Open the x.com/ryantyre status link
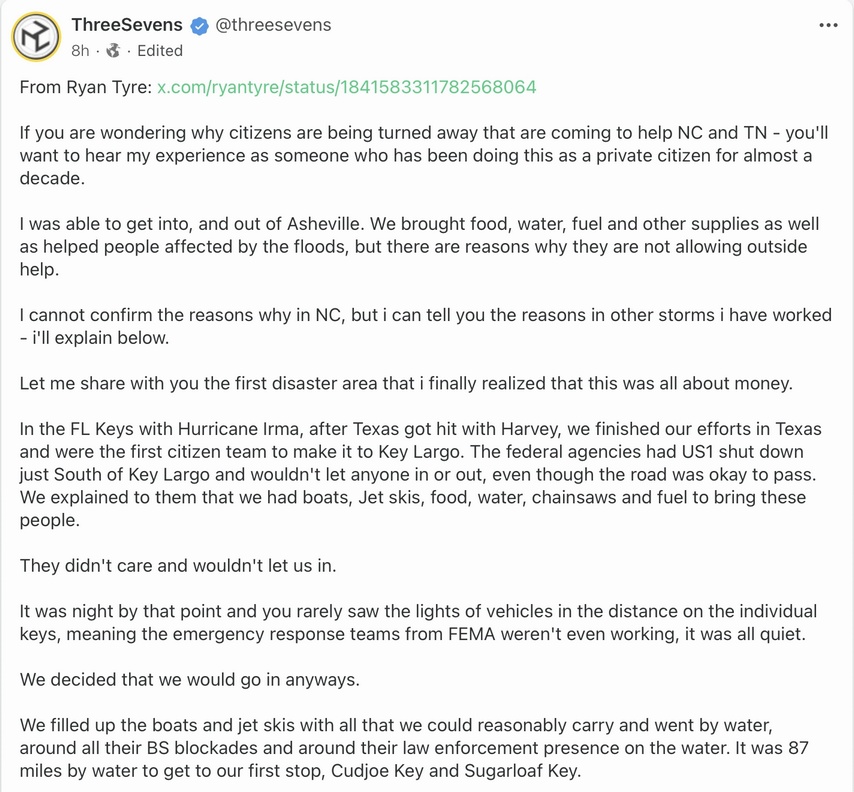The height and width of the screenshot is (792, 854). pyautogui.click(x=346, y=87)
